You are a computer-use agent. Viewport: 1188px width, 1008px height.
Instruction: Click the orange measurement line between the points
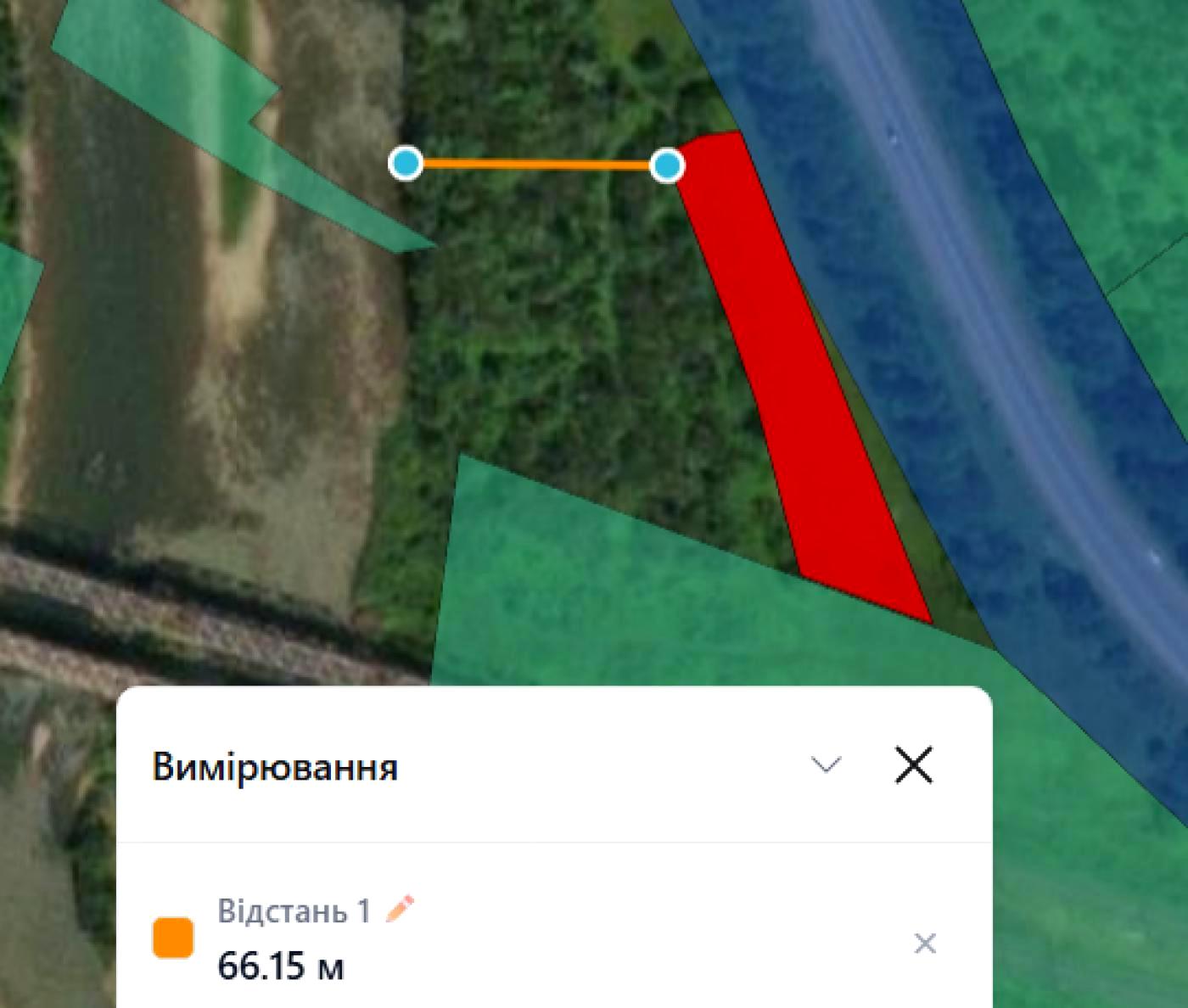tap(536, 165)
